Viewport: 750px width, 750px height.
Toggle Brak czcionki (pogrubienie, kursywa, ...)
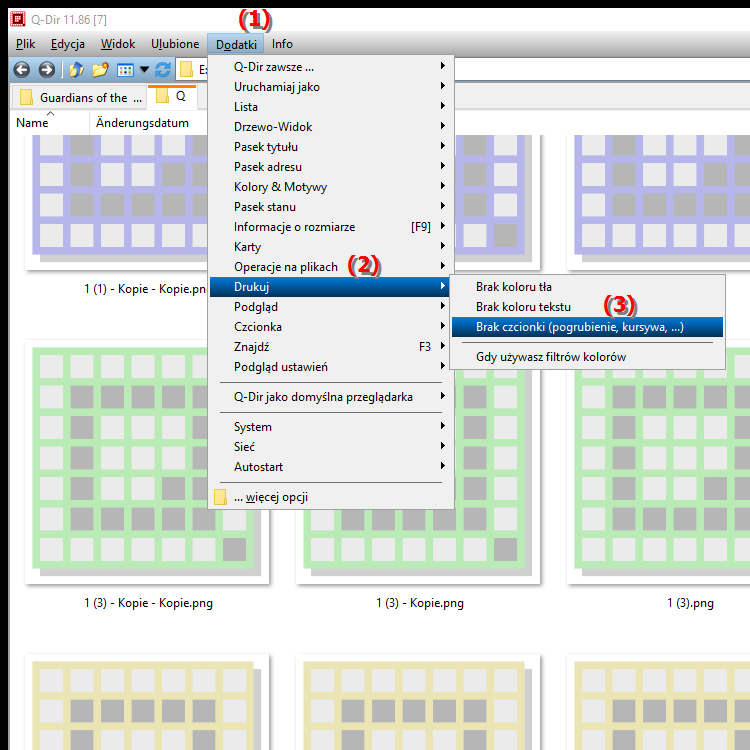point(587,327)
